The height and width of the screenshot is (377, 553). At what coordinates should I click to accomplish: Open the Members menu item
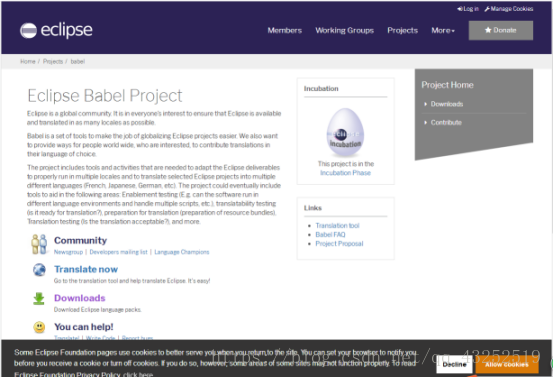coord(285,30)
